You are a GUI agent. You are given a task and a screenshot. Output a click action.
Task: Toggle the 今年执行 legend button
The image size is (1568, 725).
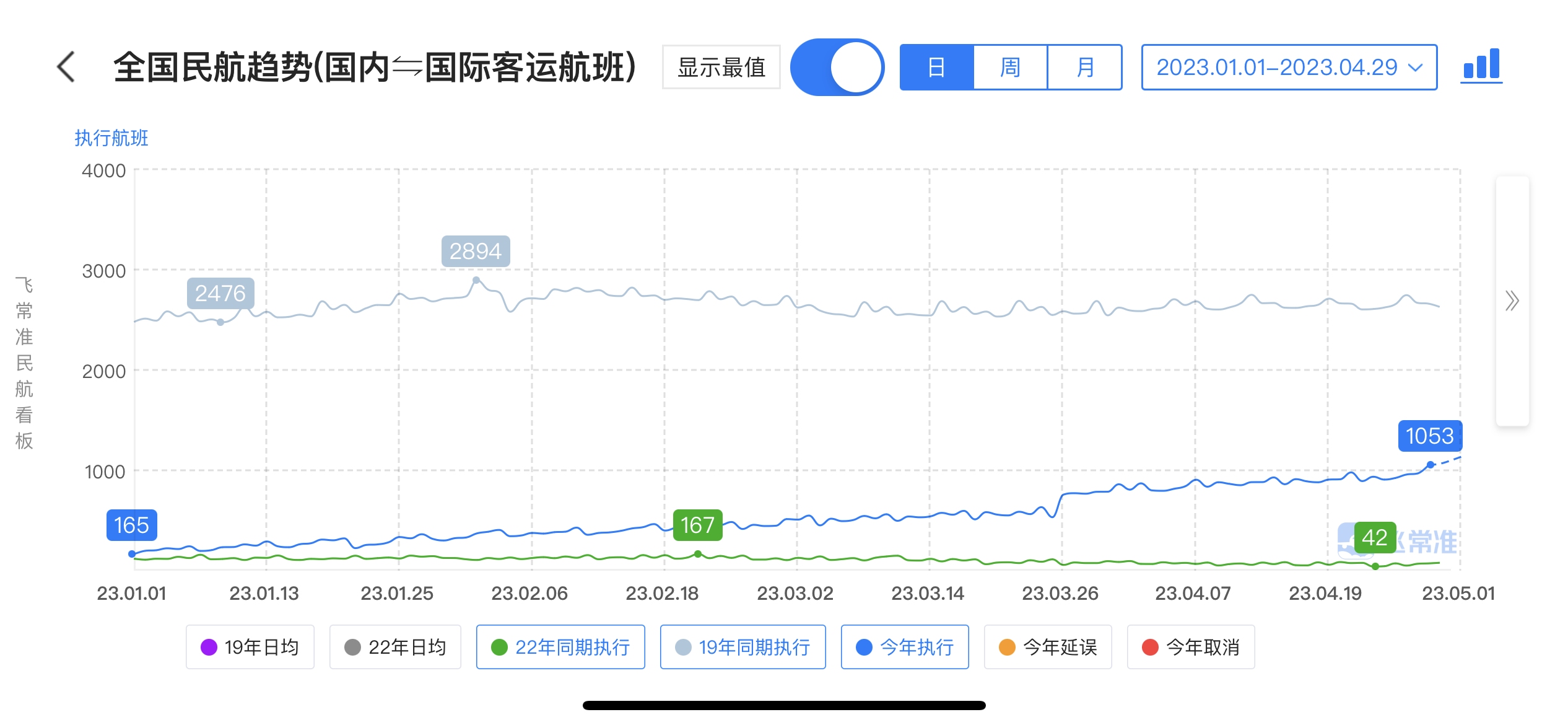tap(905, 647)
